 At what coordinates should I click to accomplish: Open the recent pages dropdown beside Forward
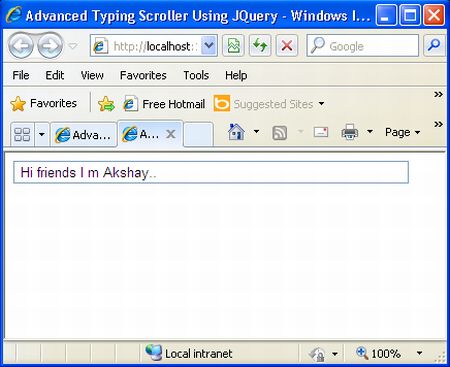(73, 45)
